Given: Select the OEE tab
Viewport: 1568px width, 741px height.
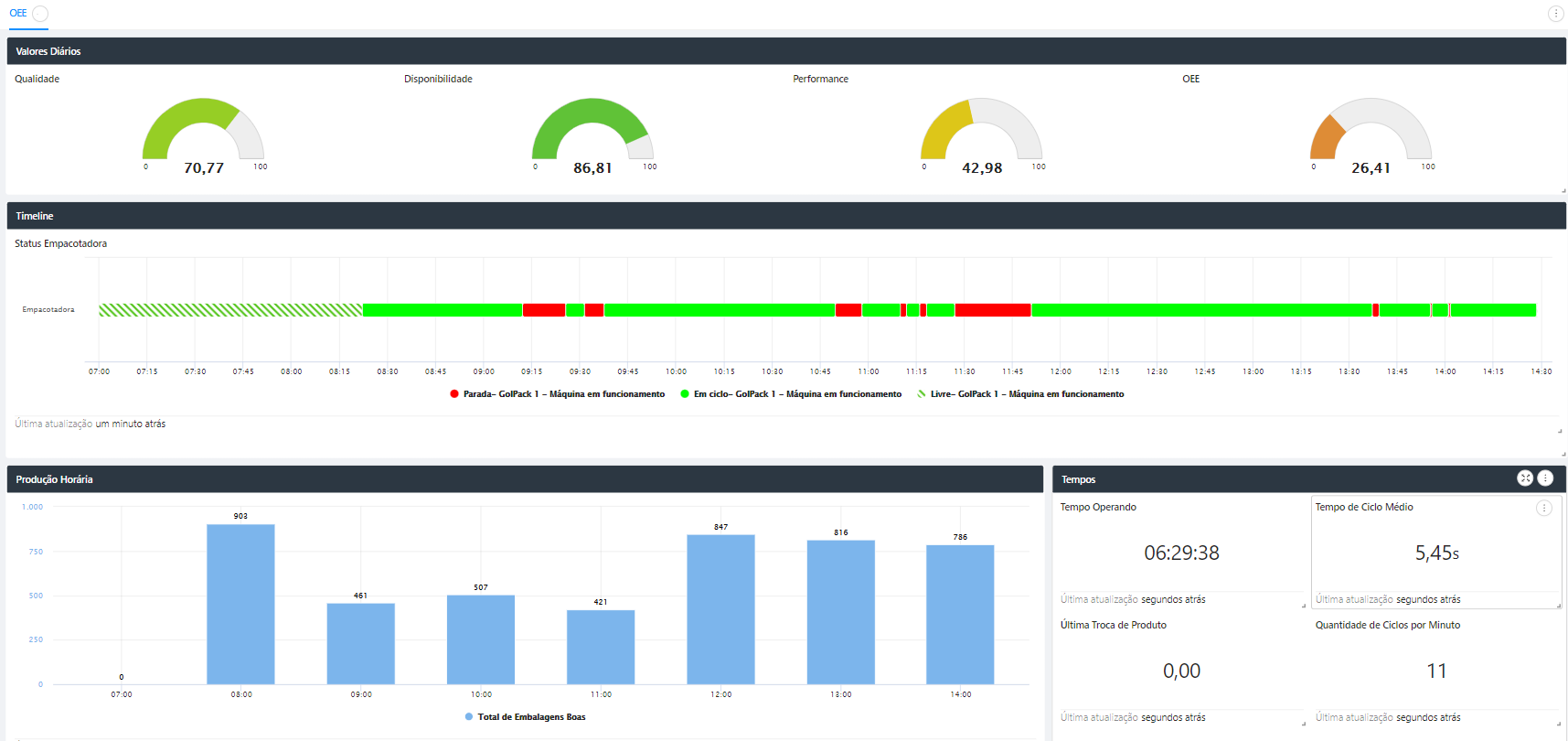Looking at the screenshot, I should point(18,14).
